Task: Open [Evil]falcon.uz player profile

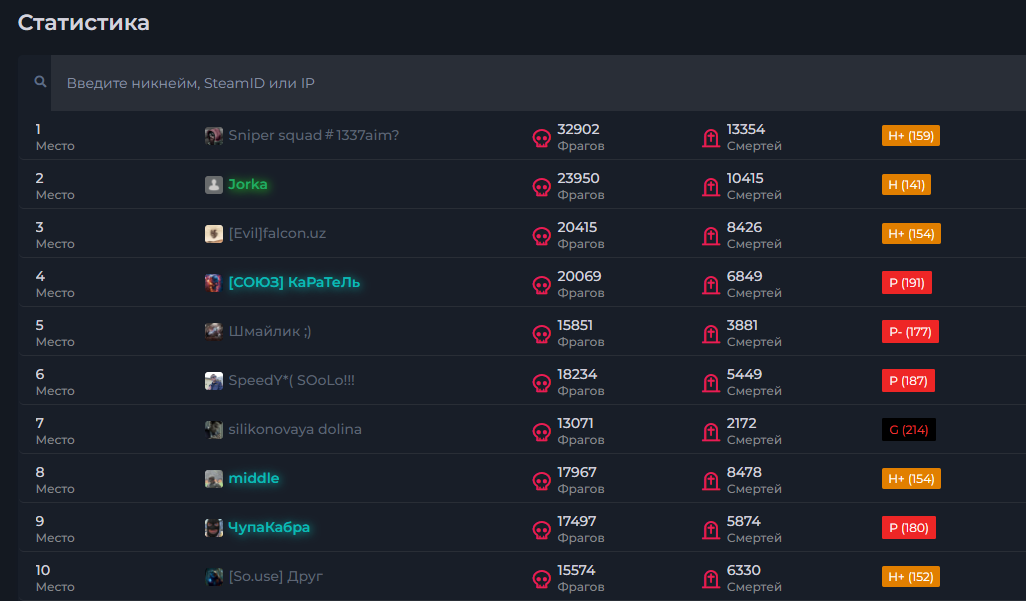Action: (277, 234)
